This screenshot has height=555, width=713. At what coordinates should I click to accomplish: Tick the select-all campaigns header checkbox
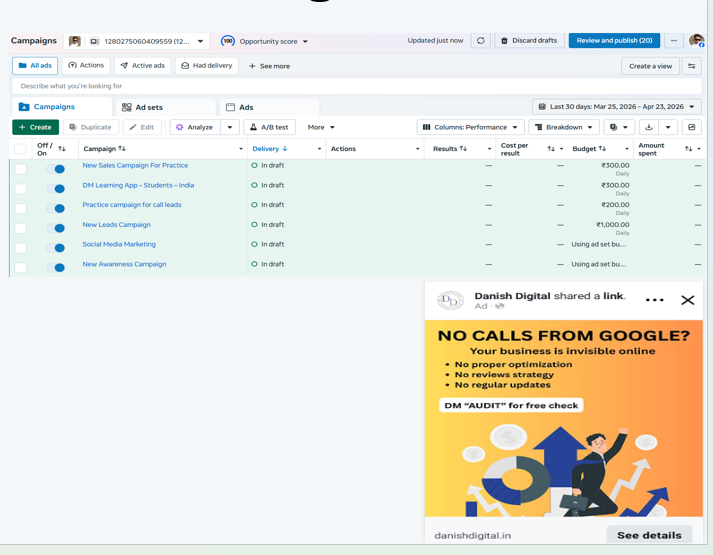coord(20,149)
